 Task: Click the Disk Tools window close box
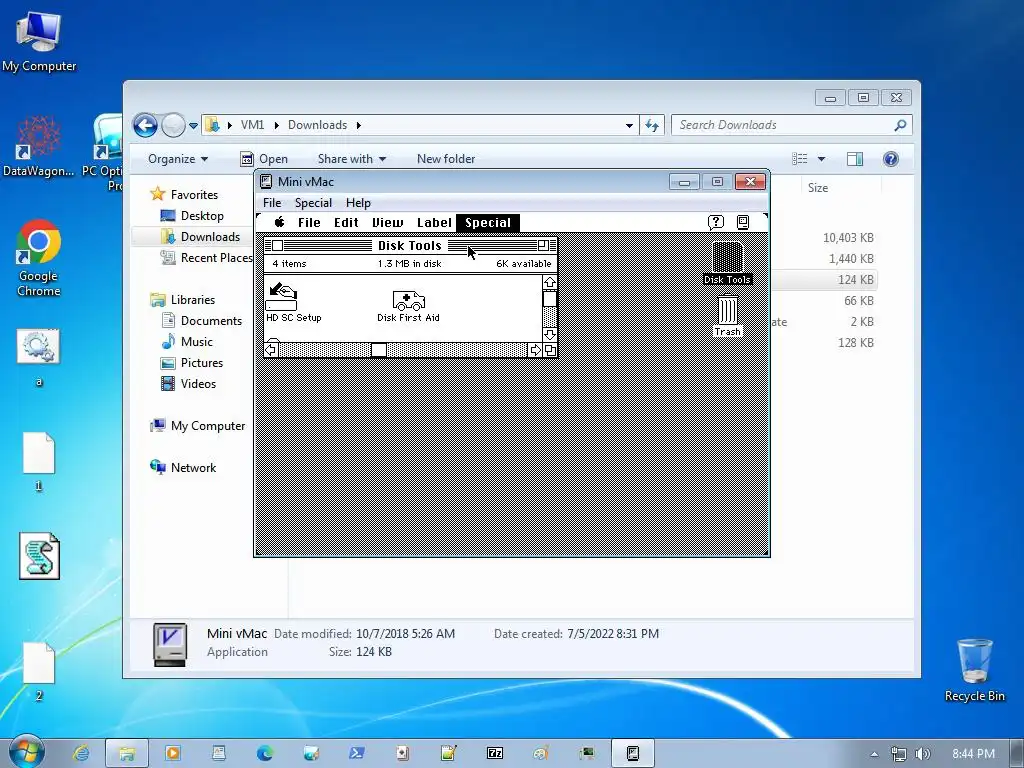[278, 246]
